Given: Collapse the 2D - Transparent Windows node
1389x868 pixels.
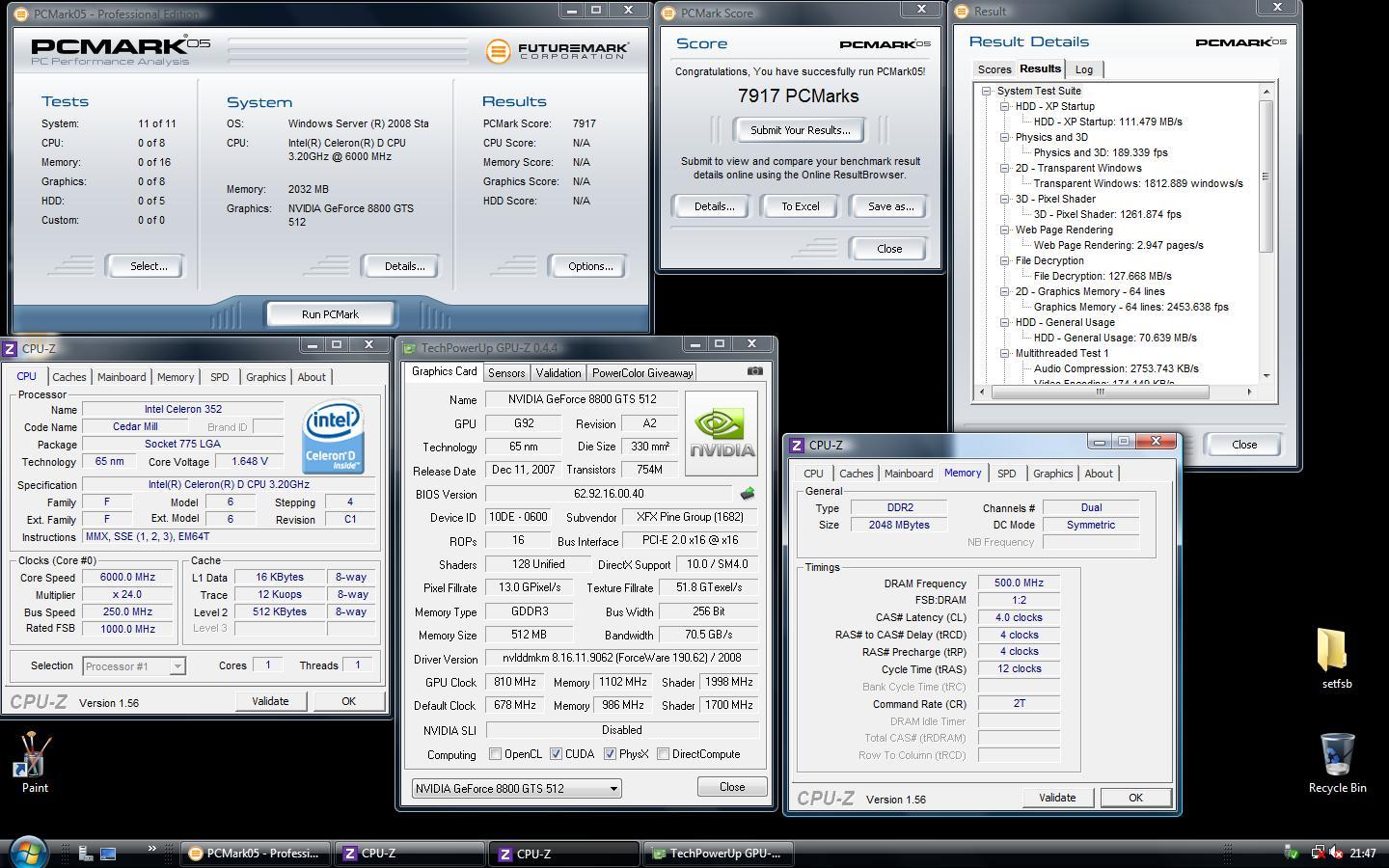Looking at the screenshot, I should point(1004,168).
